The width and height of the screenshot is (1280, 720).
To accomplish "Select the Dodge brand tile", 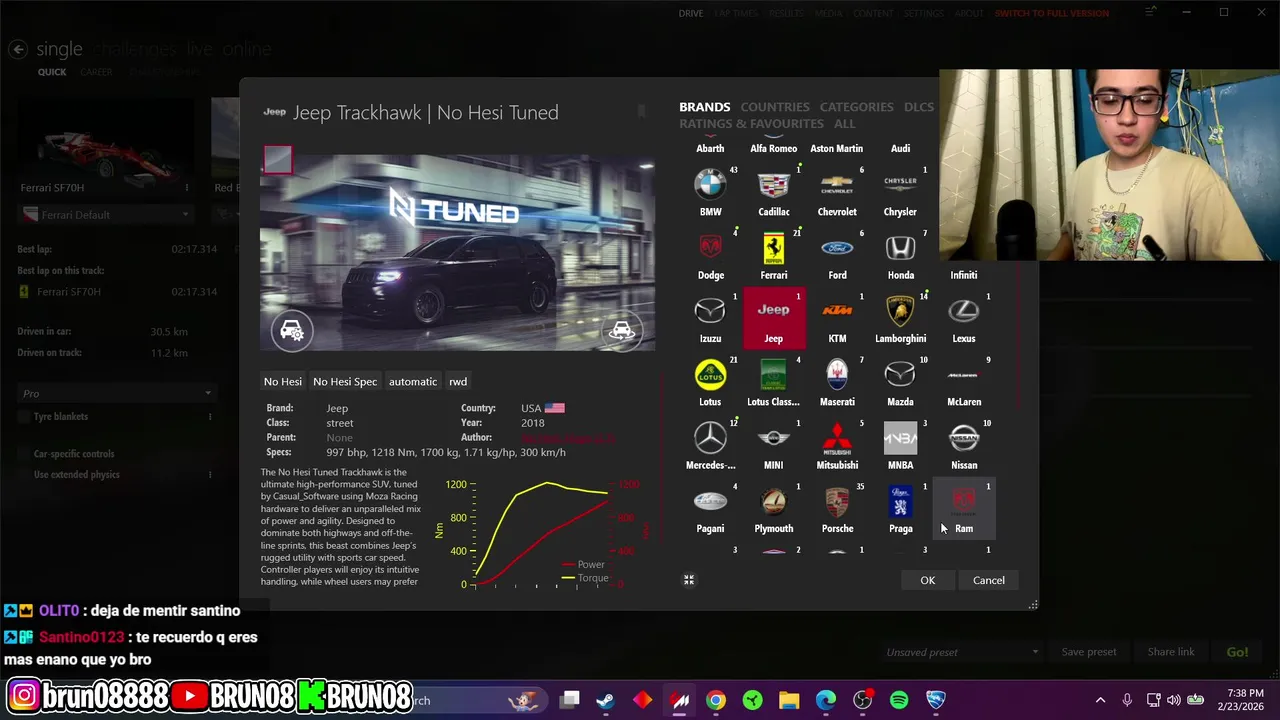I will point(710,254).
